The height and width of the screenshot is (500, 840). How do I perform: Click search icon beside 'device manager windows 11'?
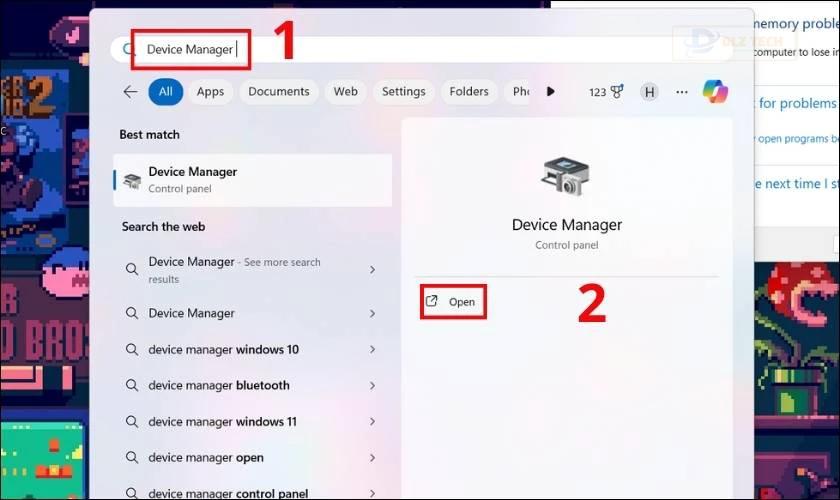[x=132, y=422]
